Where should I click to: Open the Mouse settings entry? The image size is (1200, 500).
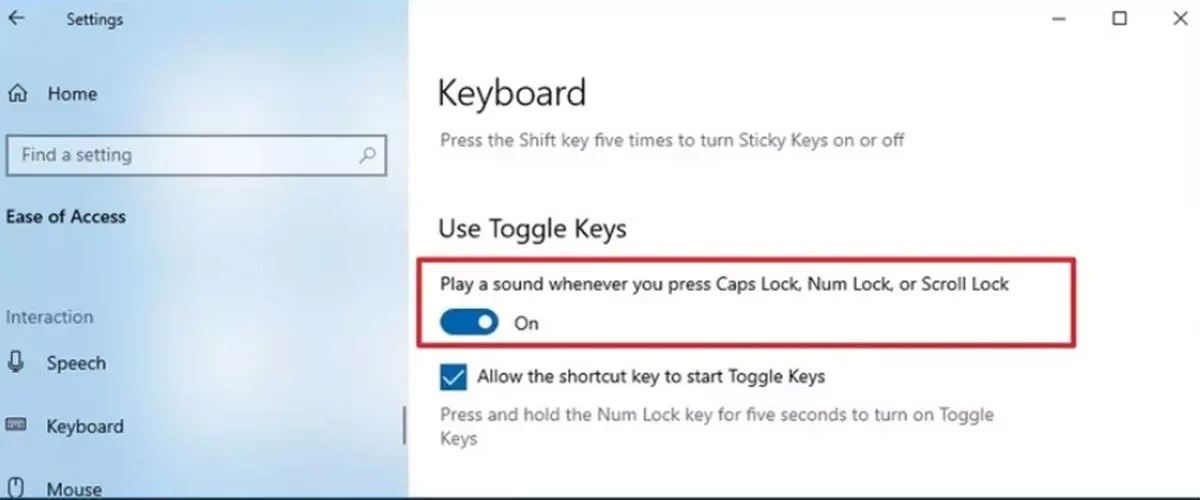(x=74, y=489)
